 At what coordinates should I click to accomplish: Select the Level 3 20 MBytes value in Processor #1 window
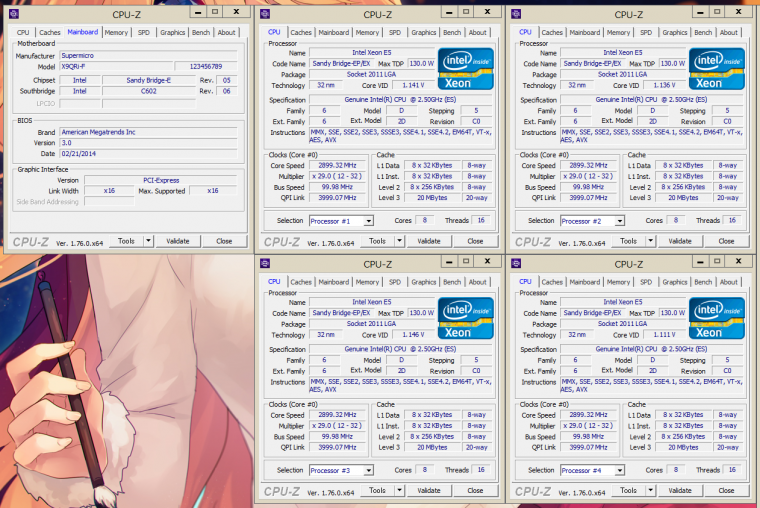432,198
